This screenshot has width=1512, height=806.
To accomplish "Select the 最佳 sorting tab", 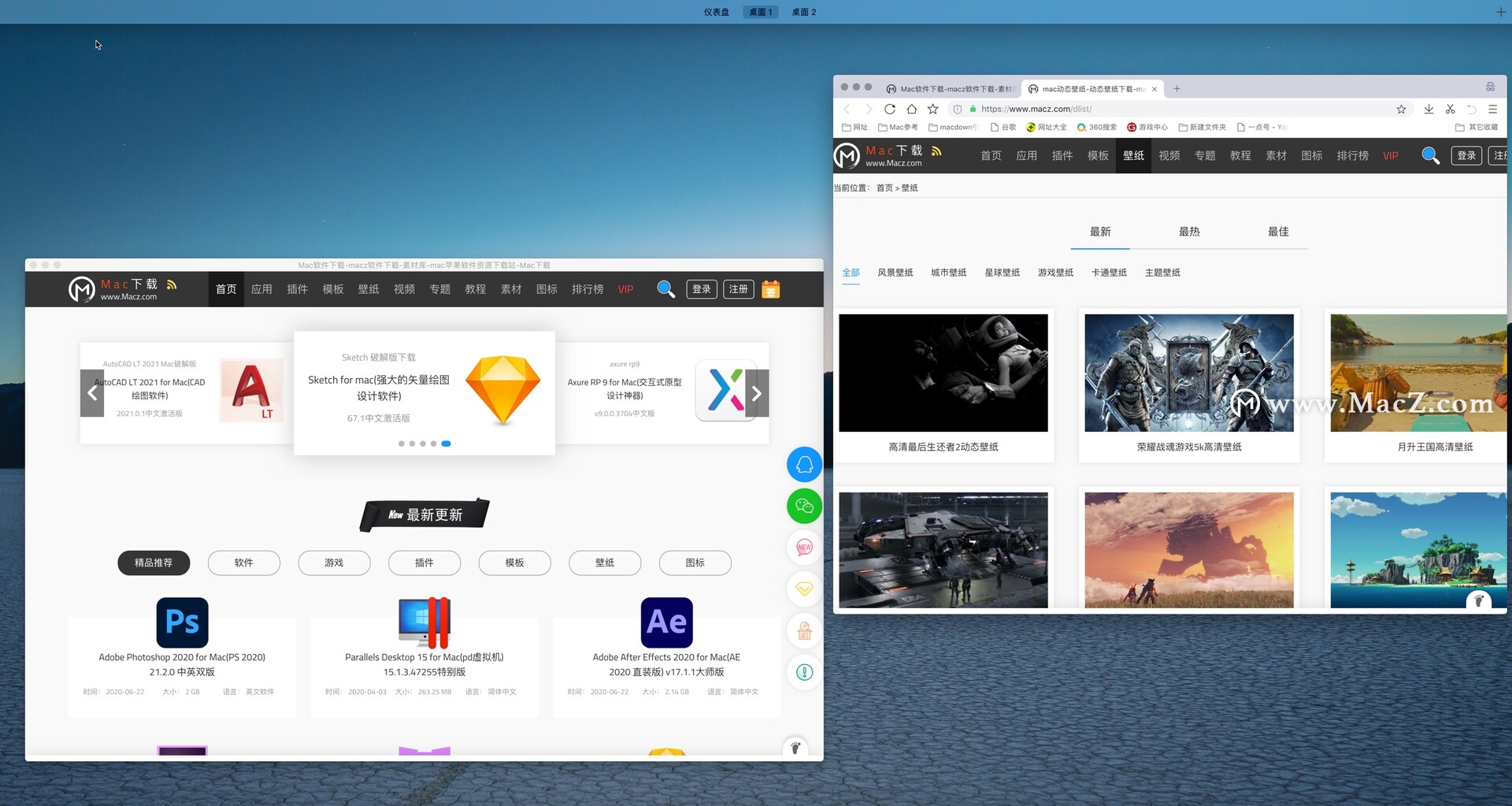I will coord(1278,232).
